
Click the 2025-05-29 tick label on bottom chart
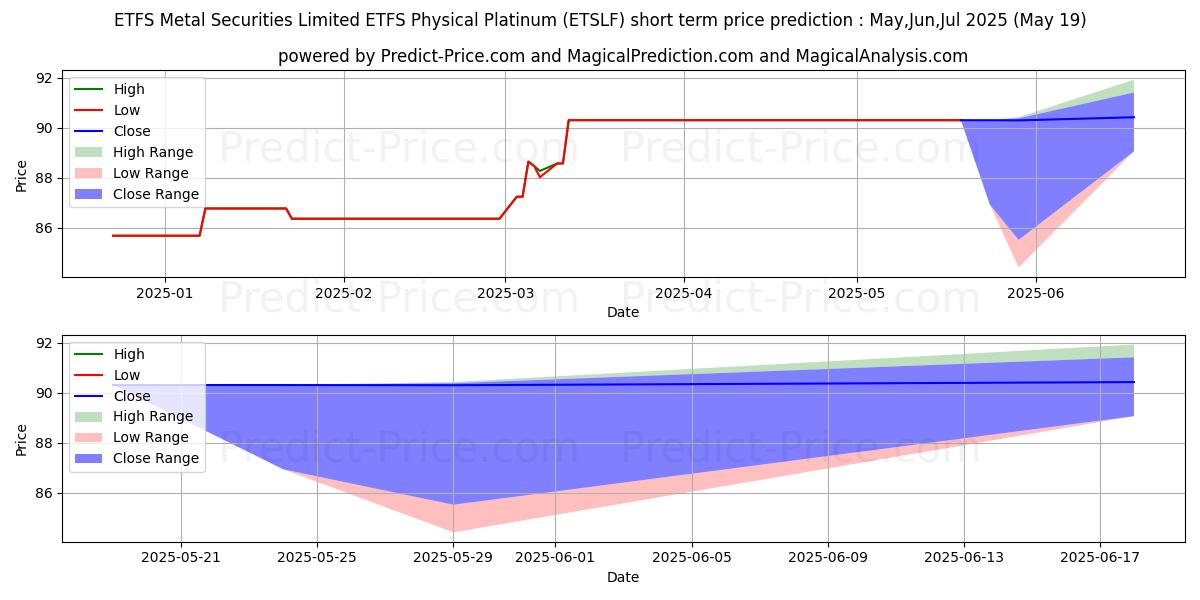(453, 559)
